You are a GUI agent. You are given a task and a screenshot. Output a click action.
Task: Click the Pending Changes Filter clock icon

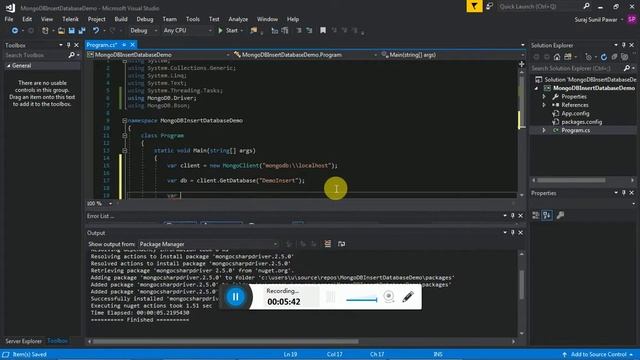[x=588, y=57]
